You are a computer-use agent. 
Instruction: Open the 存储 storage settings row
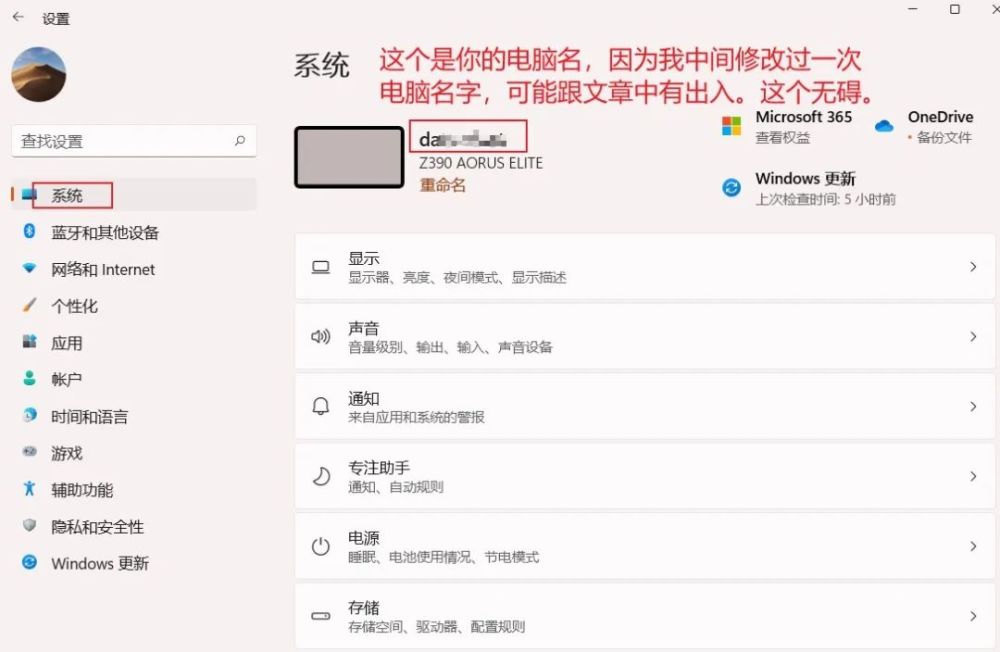645,616
